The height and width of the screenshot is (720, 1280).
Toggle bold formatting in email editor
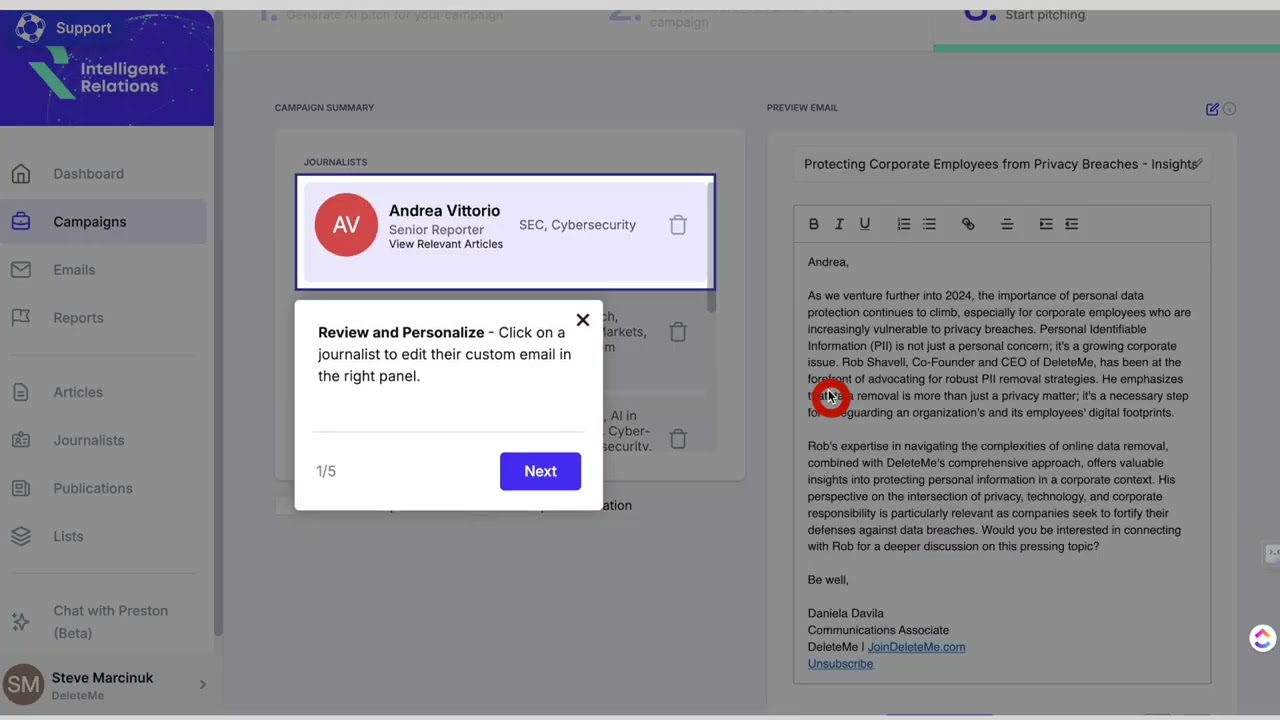813,224
